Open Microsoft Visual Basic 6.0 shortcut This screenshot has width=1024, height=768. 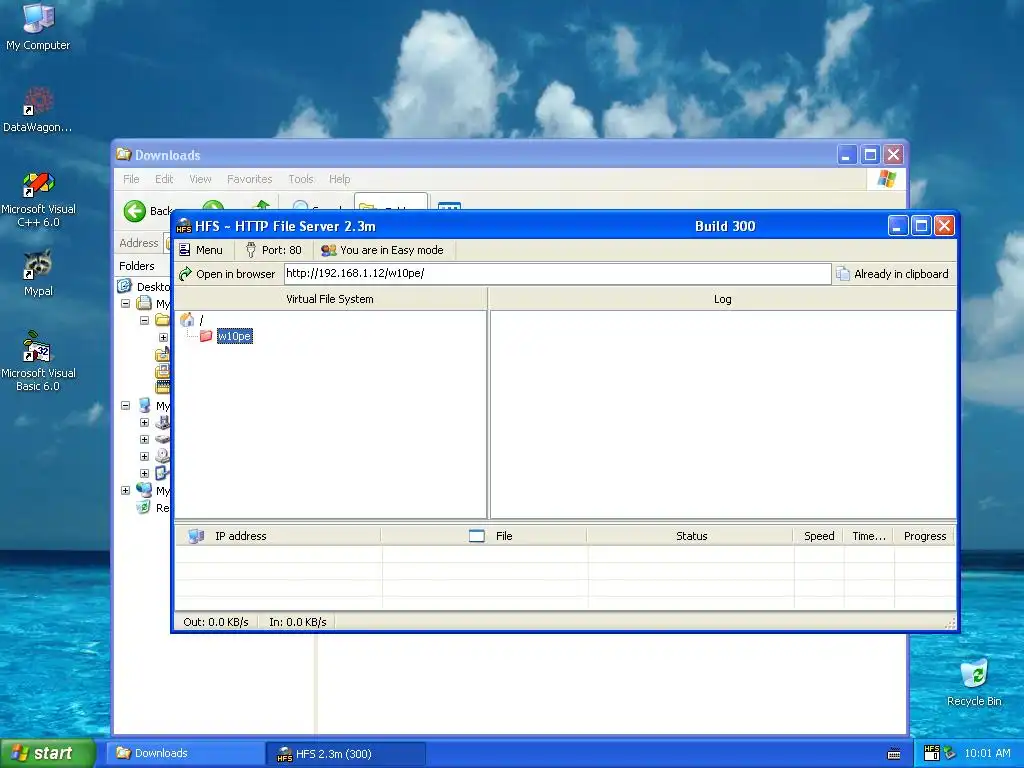pos(38,361)
